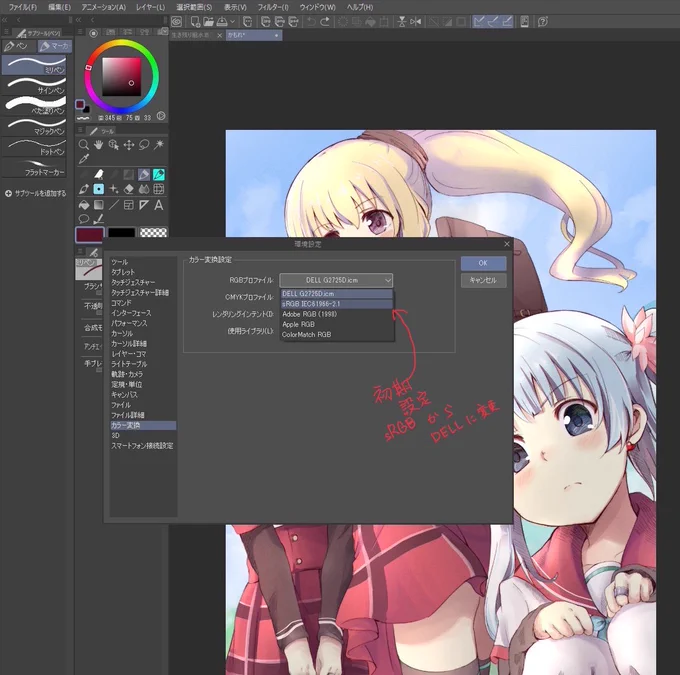Select the サインペン sub tool
The width and height of the screenshot is (680, 675).
[x=35, y=85]
